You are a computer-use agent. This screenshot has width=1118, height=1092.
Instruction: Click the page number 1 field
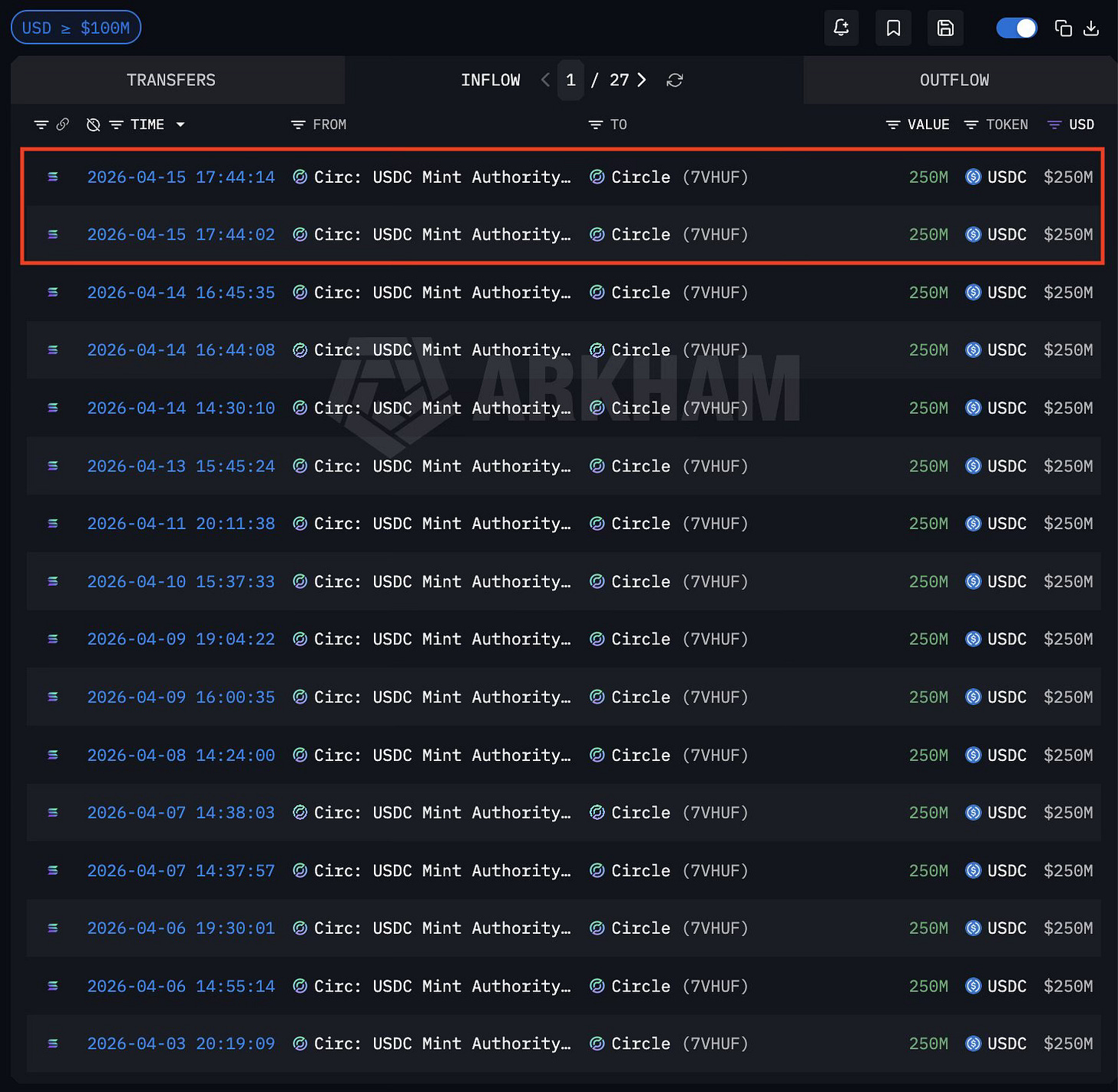pos(571,80)
